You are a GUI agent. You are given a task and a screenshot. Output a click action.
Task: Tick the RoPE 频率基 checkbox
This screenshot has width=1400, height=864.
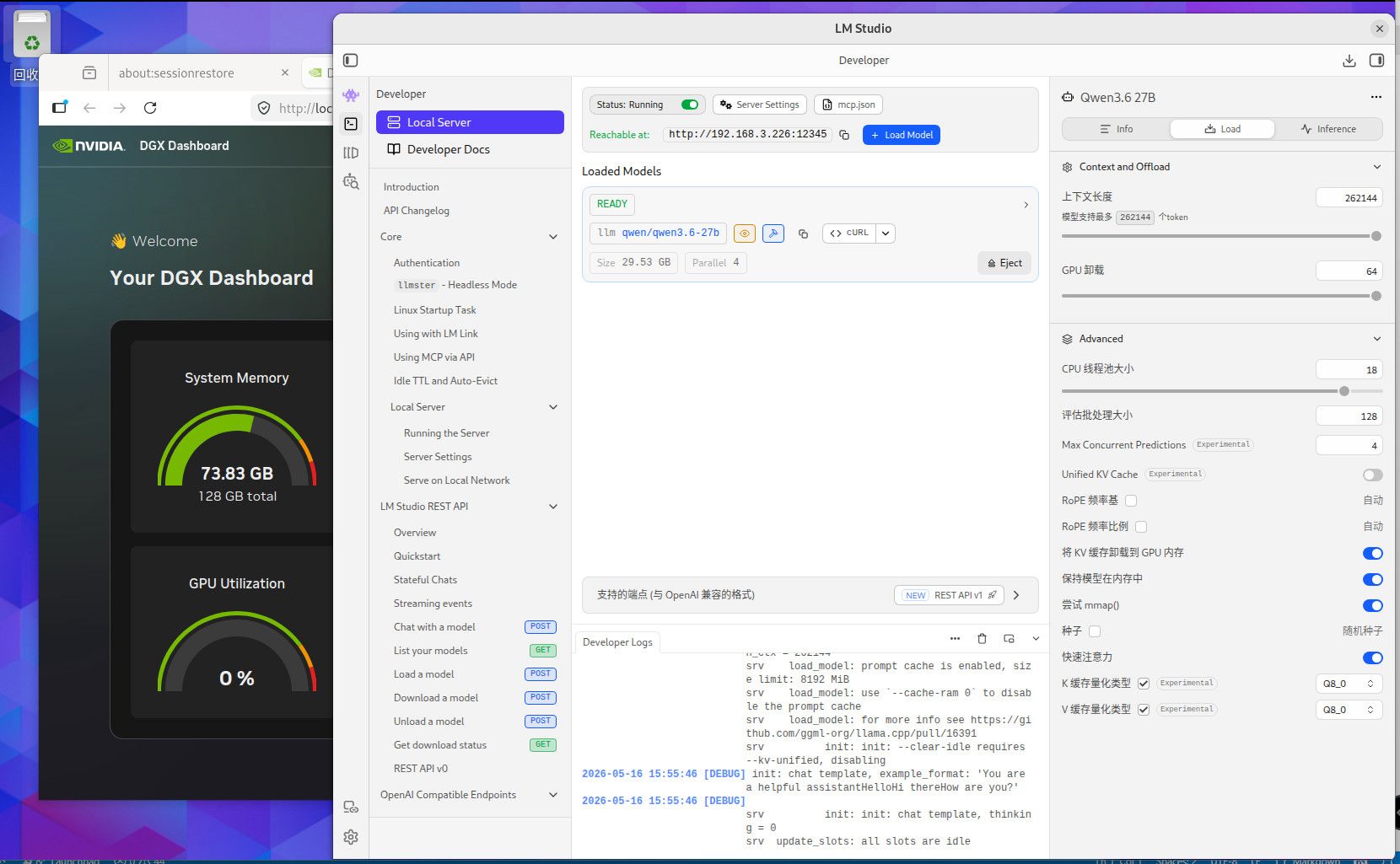[x=1131, y=501]
